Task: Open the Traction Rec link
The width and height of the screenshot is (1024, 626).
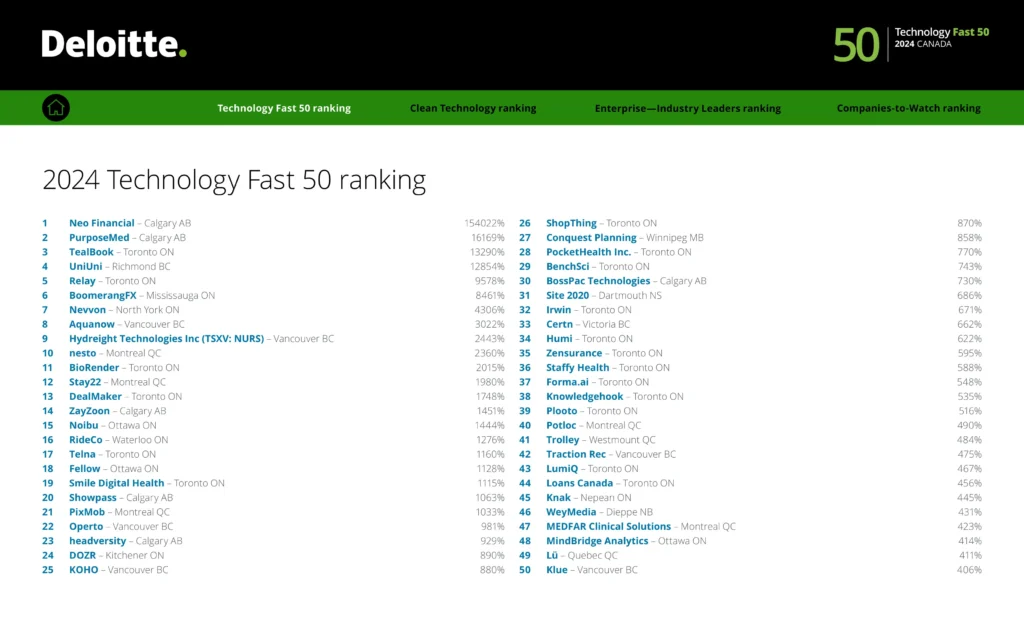Action: (x=576, y=454)
